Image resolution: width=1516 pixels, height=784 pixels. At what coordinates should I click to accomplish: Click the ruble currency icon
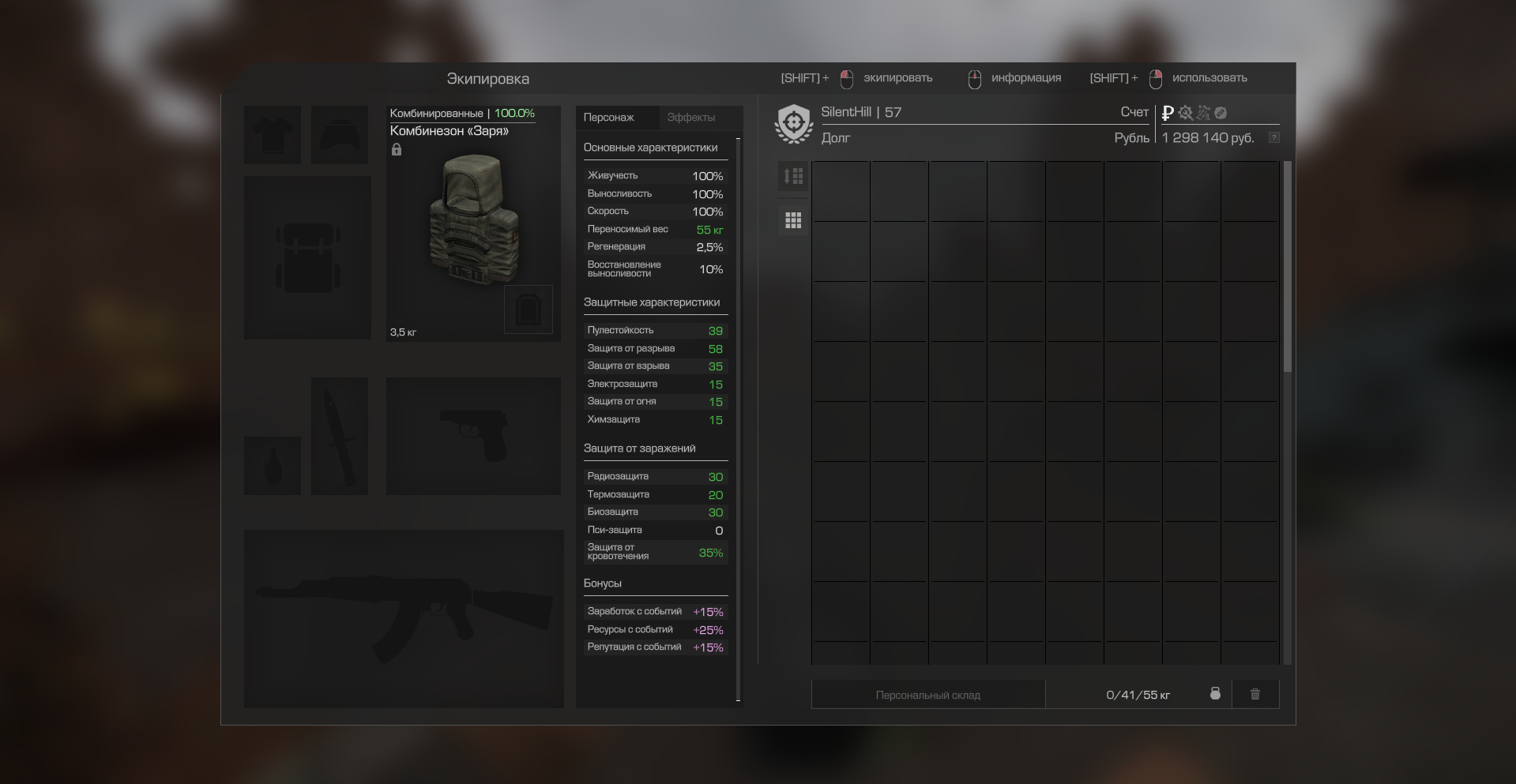click(x=1168, y=113)
